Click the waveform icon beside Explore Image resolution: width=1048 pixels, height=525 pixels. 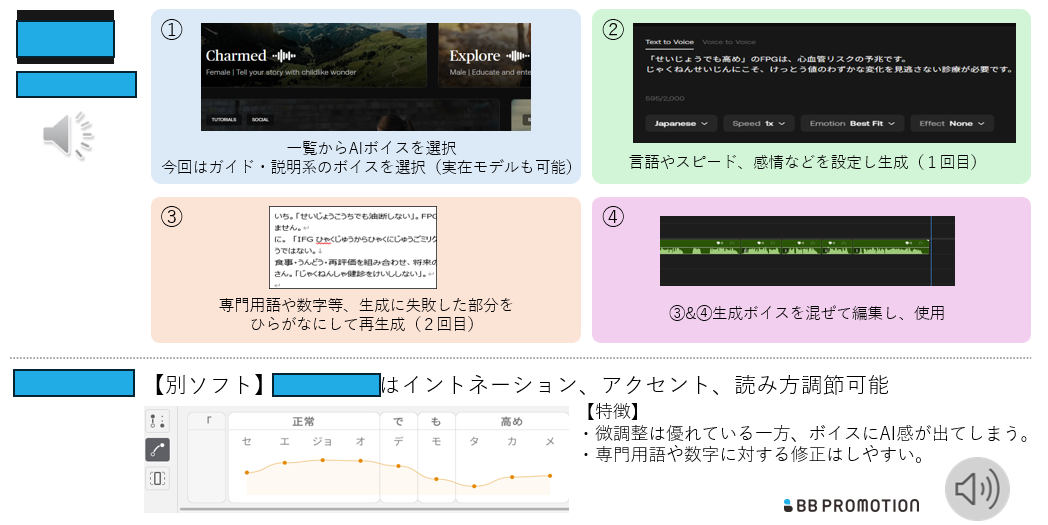click(x=517, y=56)
